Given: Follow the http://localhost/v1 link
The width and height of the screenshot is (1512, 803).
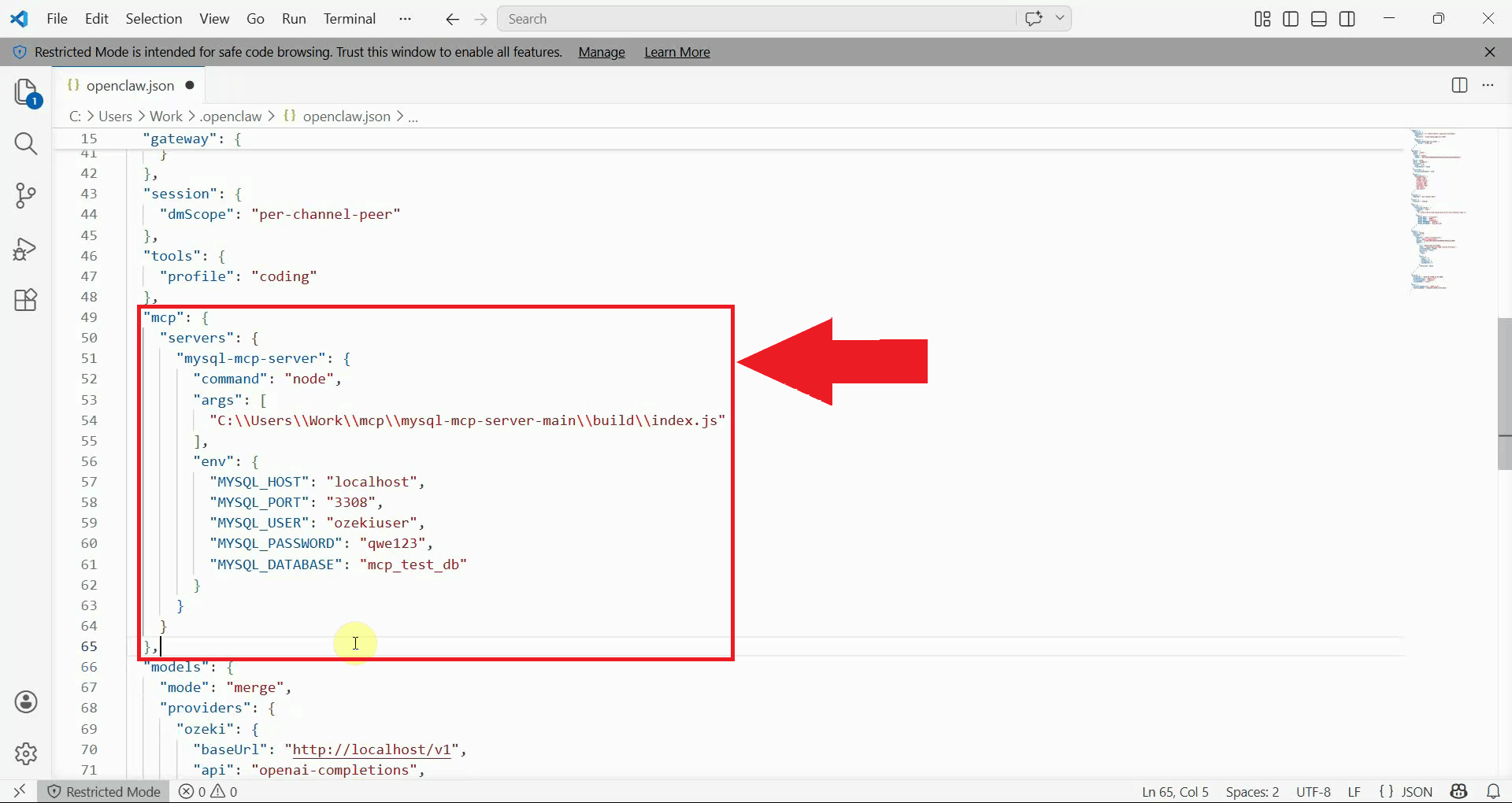Looking at the screenshot, I should pyautogui.click(x=372, y=749).
